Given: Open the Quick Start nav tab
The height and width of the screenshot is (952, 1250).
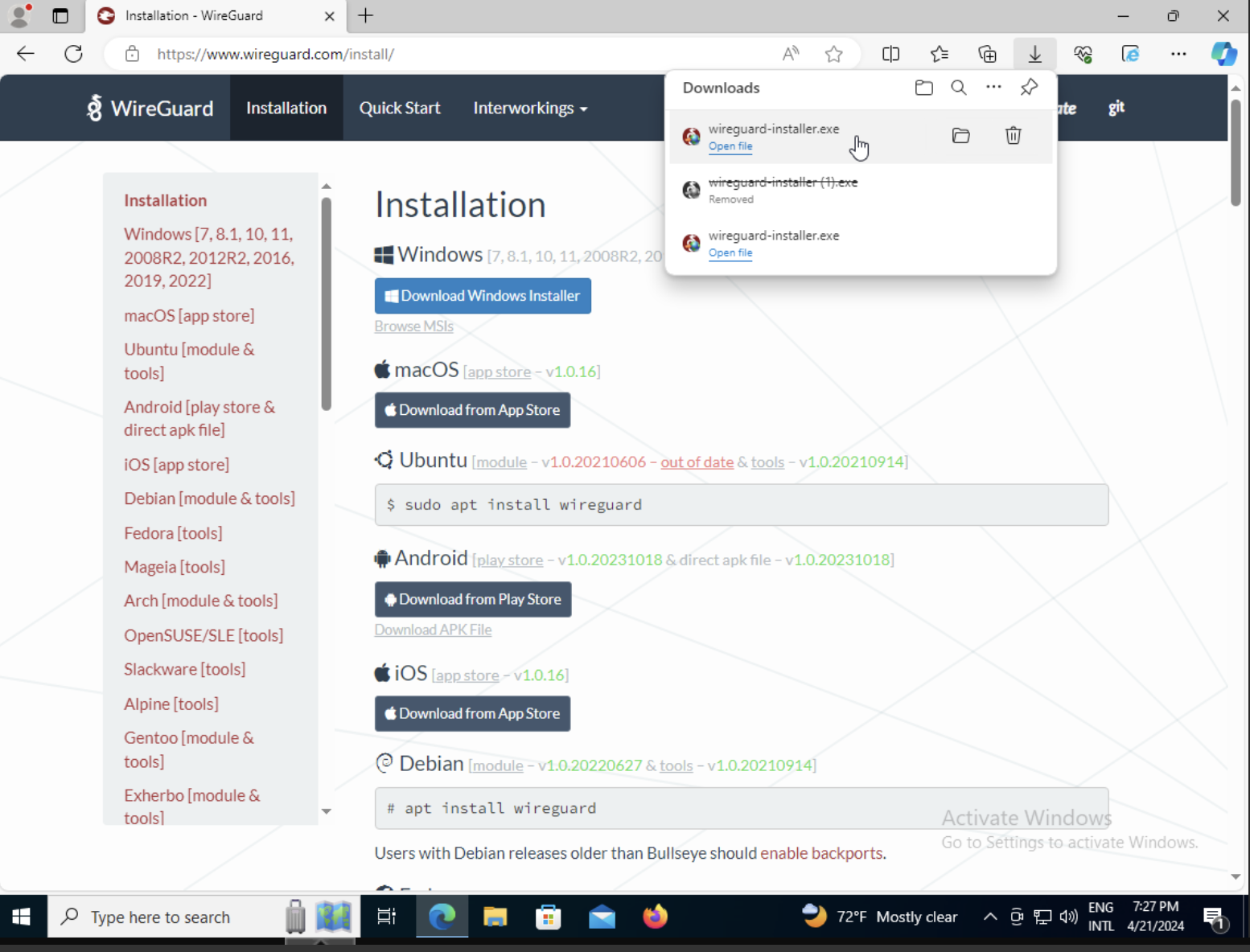Looking at the screenshot, I should click(x=399, y=108).
